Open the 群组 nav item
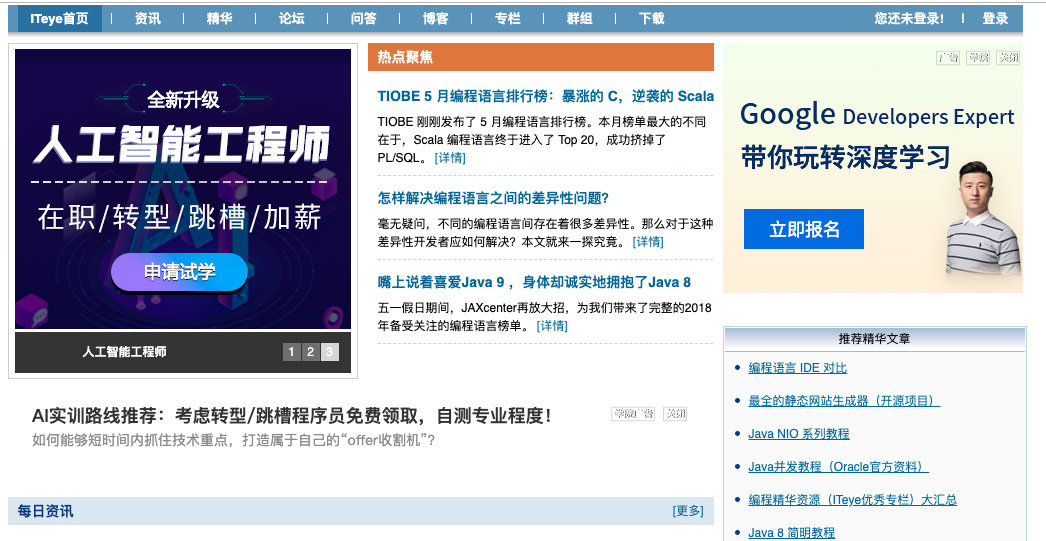The image size is (1046, 541). pos(580,19)
